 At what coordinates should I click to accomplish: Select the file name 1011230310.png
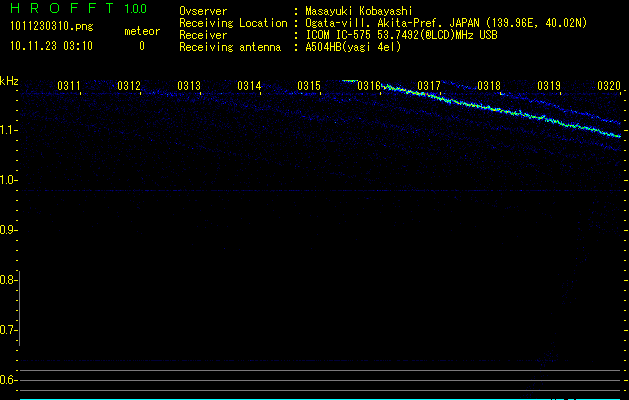(52, 26)
